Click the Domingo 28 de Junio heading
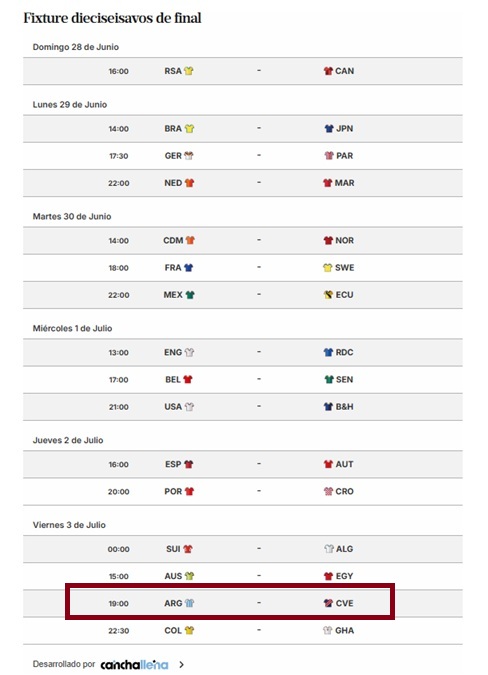The height and width of the screenshot is (675, 488). coord(76,47)
